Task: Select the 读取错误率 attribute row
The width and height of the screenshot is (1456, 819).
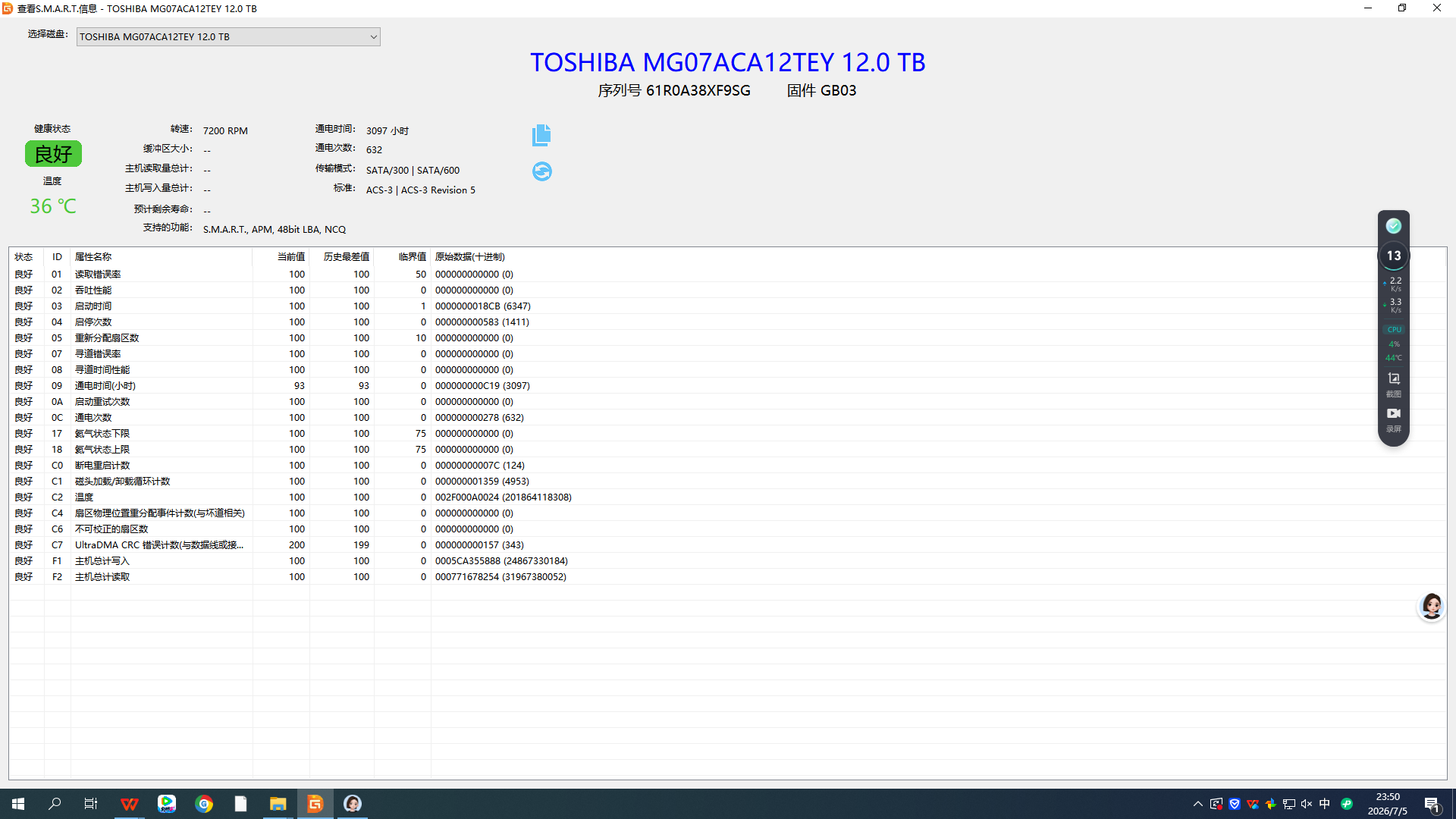Action: tap(728, 275)
